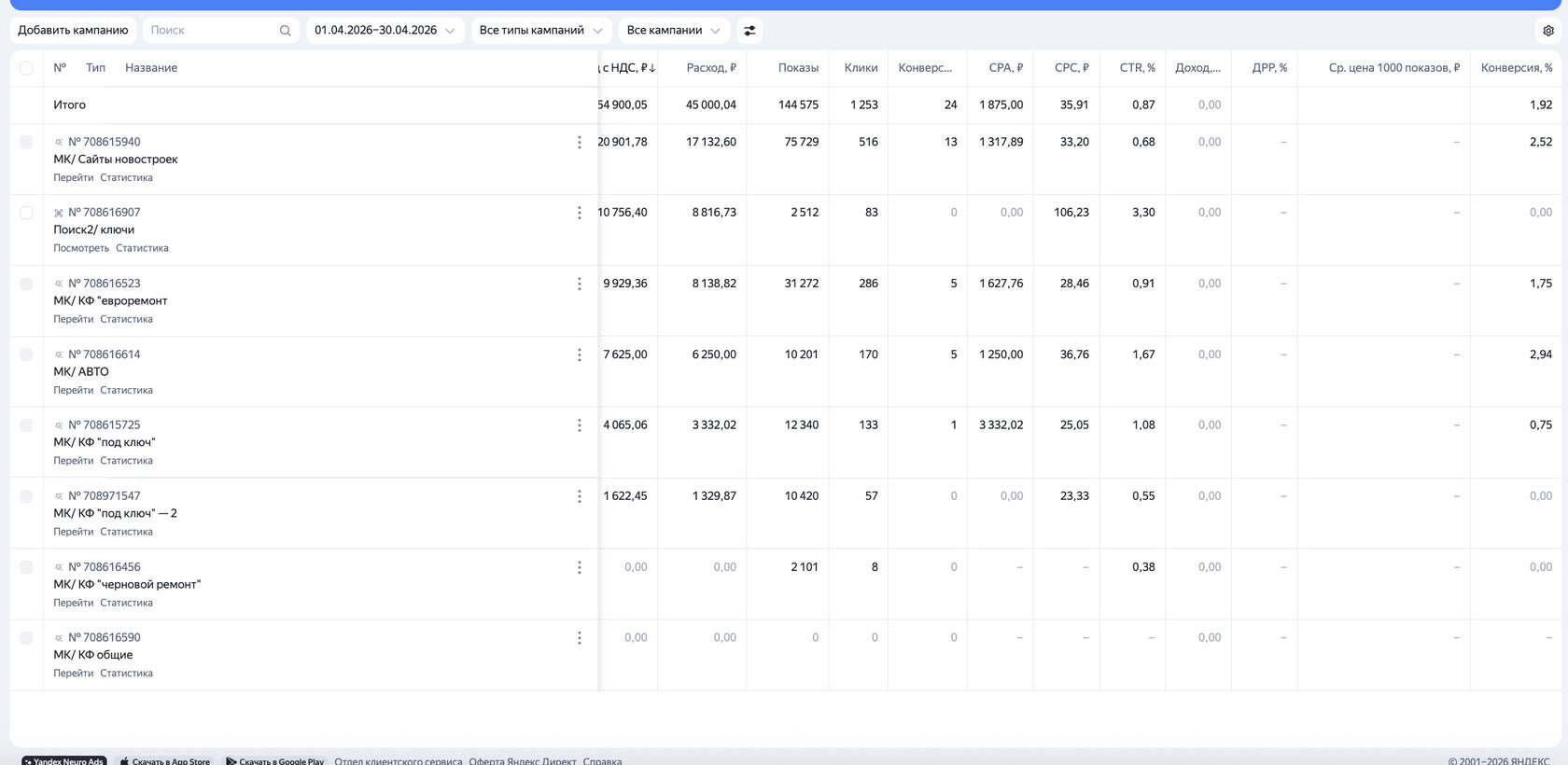
Task: Sort by the Клики column header
Action: tap(861, 68)
